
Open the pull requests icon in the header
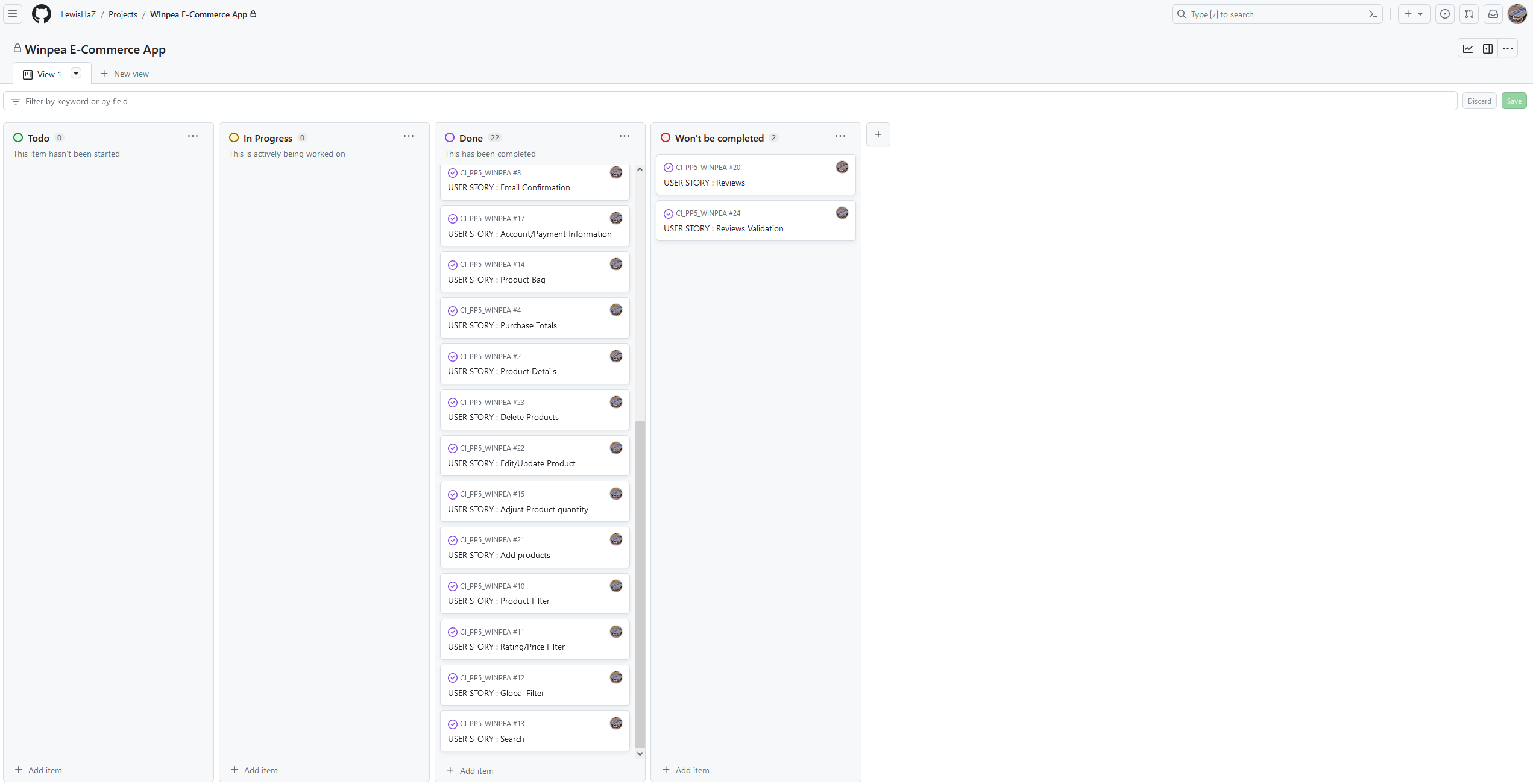(1469, 14)
